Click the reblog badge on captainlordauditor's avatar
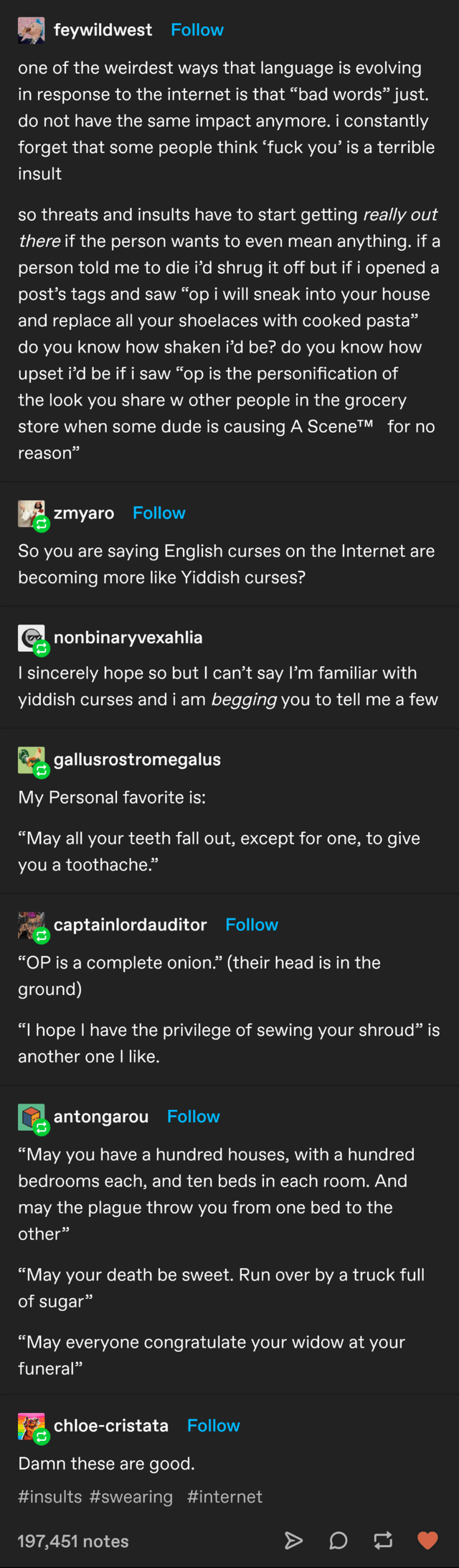This screenshot has width=459, height=1568. pyautogui.click(x=42, y=935)
